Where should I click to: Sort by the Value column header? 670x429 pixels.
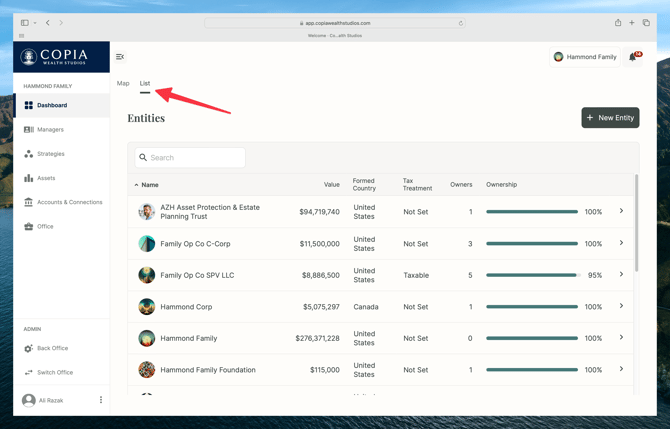[332, 185]
